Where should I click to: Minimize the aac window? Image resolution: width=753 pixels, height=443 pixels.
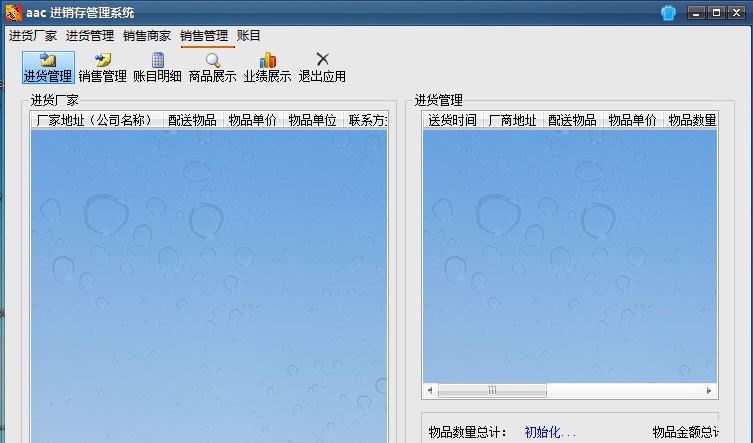[696, 13]
